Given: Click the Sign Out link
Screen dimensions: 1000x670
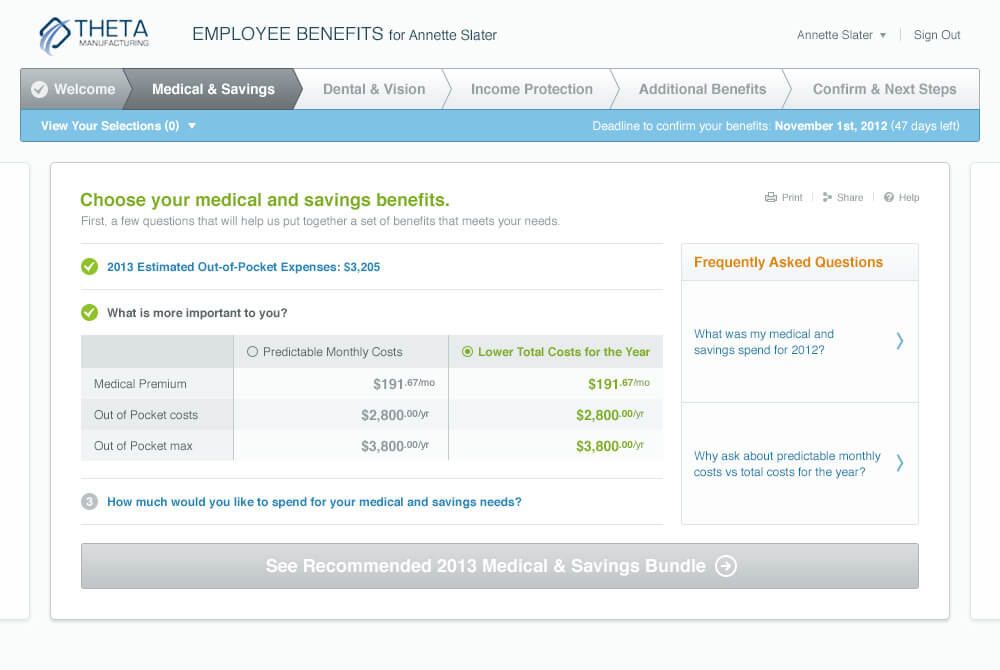Looking at the screenshot, I should coord(937,35).
